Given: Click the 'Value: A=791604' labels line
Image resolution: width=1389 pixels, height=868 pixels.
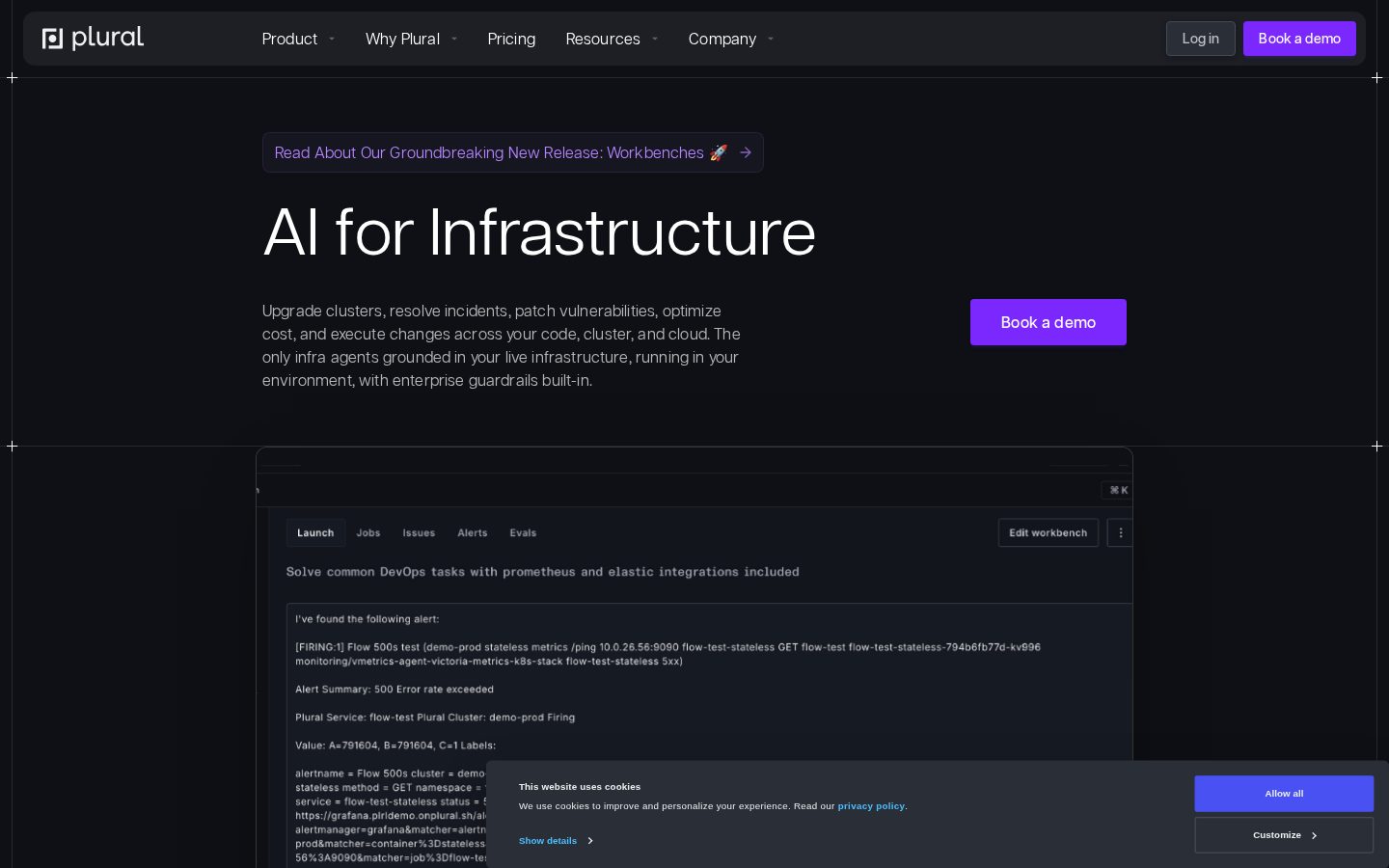Looking at the screenshot, I should (395, 746).
